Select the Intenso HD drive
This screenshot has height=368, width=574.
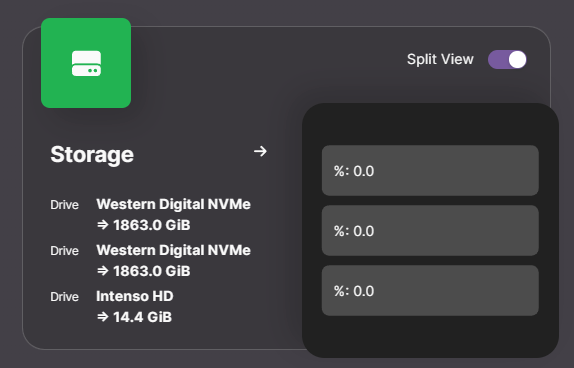pos(135,296)
